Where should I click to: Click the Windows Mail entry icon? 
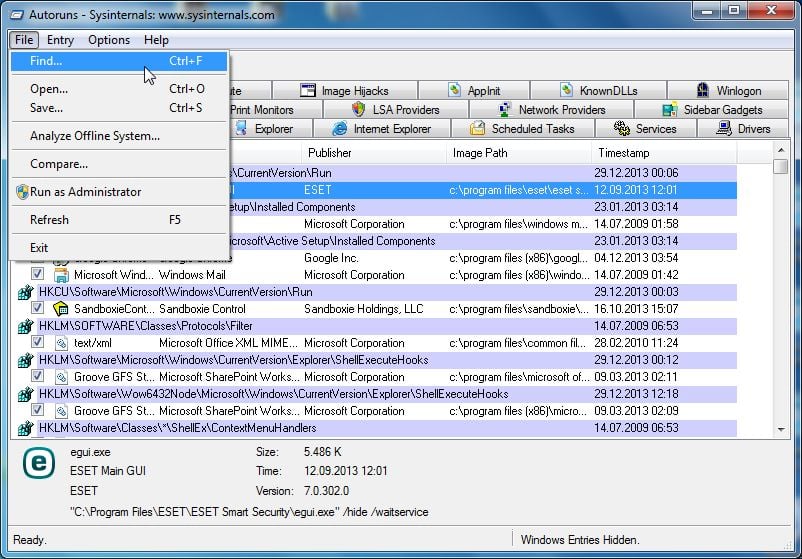point(61,275)
